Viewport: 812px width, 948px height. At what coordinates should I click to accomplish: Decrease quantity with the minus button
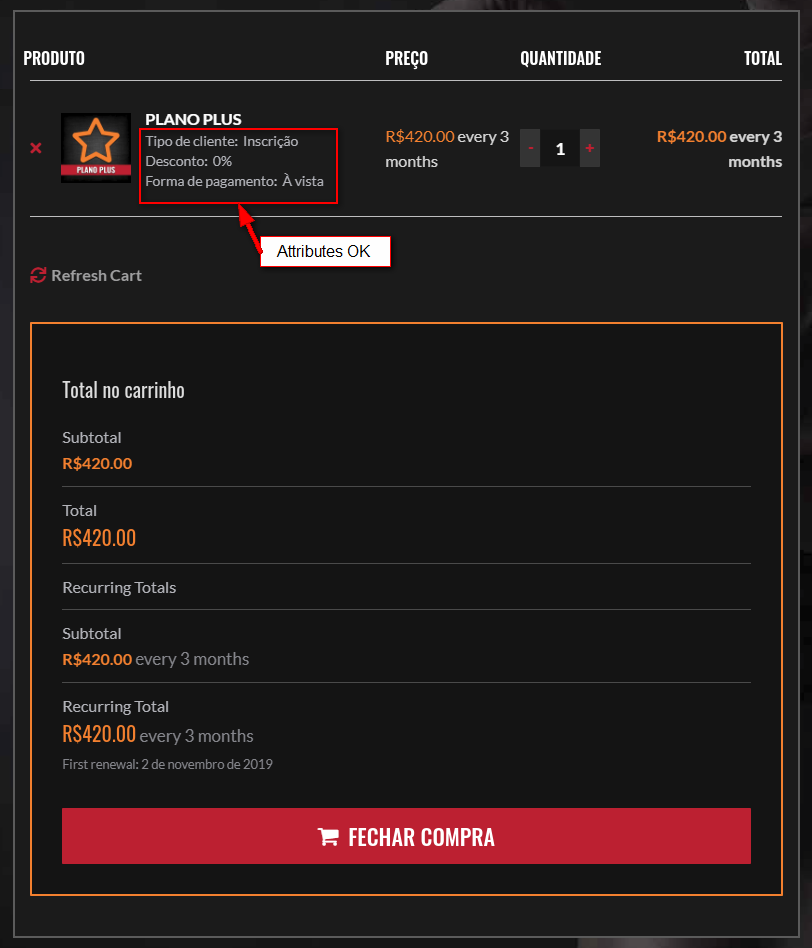pos(530,148)
